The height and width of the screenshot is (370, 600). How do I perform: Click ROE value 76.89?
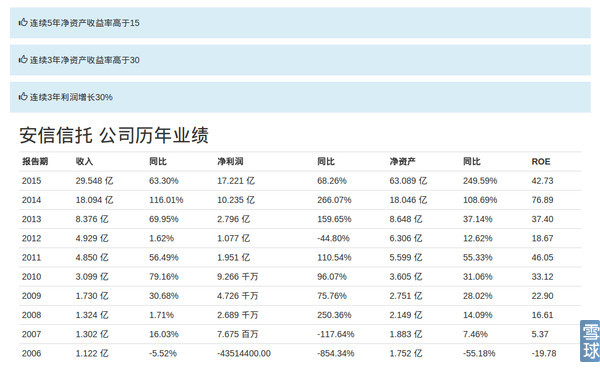click(542, 200)
